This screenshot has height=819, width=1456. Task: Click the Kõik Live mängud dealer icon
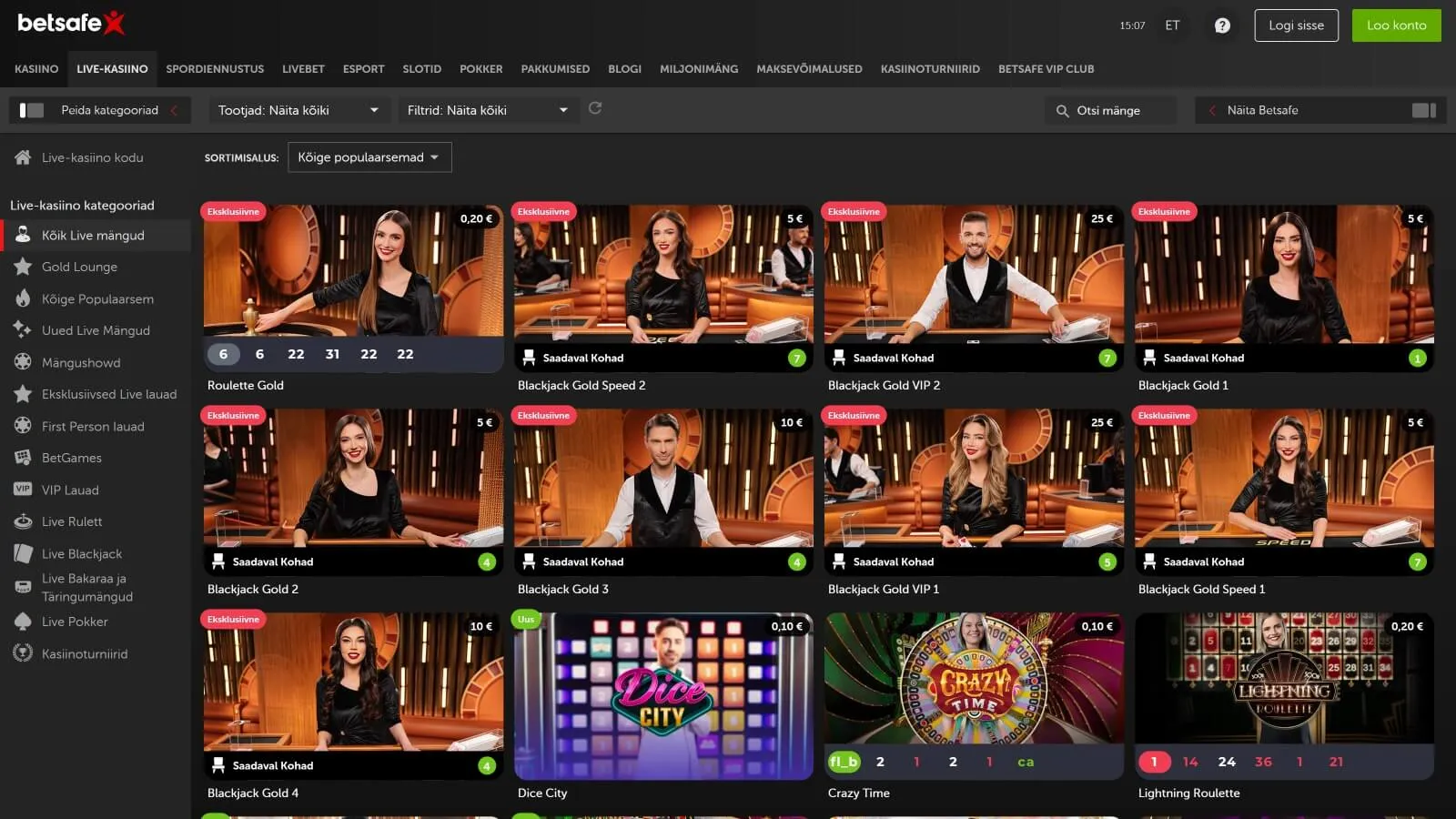tap(23, 235)
